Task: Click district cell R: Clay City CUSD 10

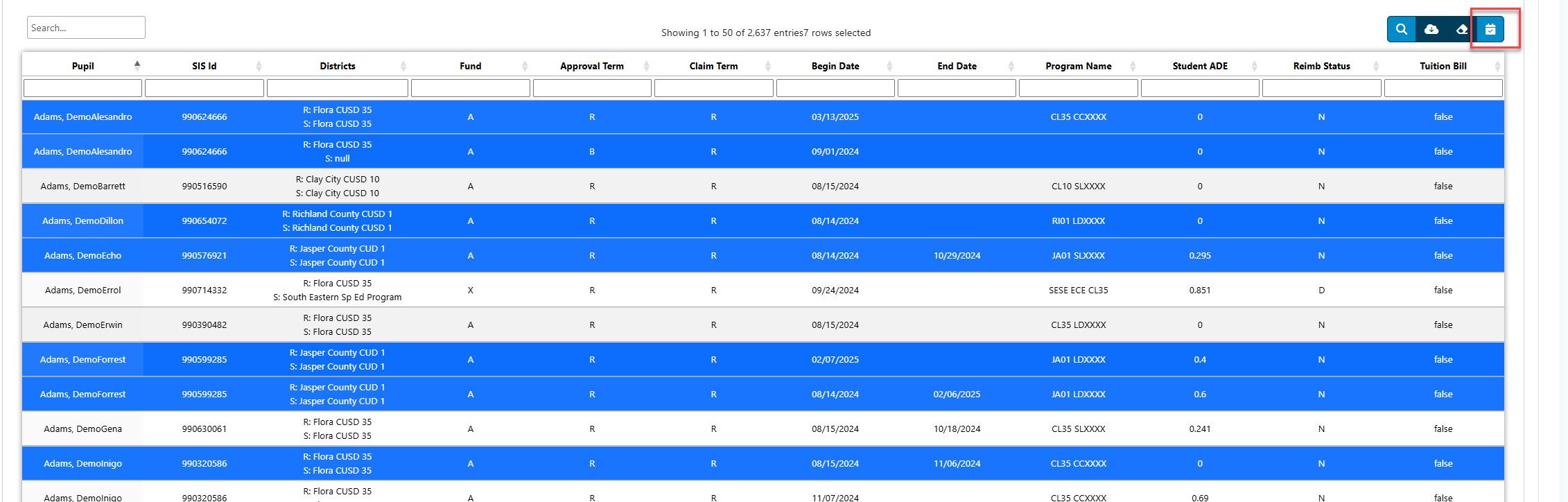Action: [x=338, y=186]
